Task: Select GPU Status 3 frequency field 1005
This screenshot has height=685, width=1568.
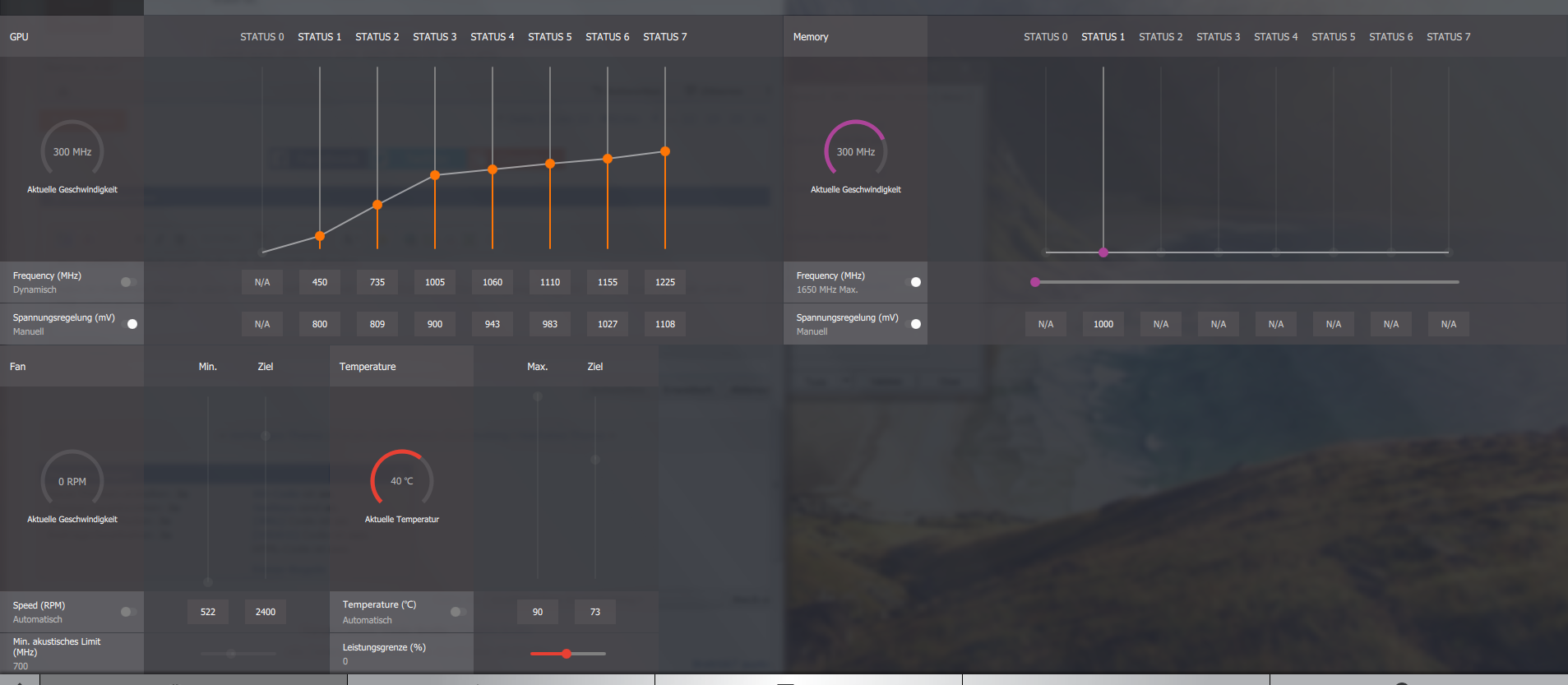Action: click(435, 282)
